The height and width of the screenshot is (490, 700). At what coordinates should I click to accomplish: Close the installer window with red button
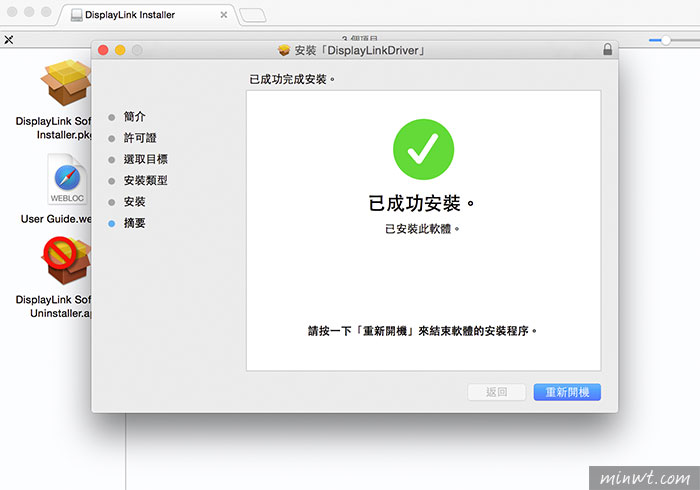point(103,50)
